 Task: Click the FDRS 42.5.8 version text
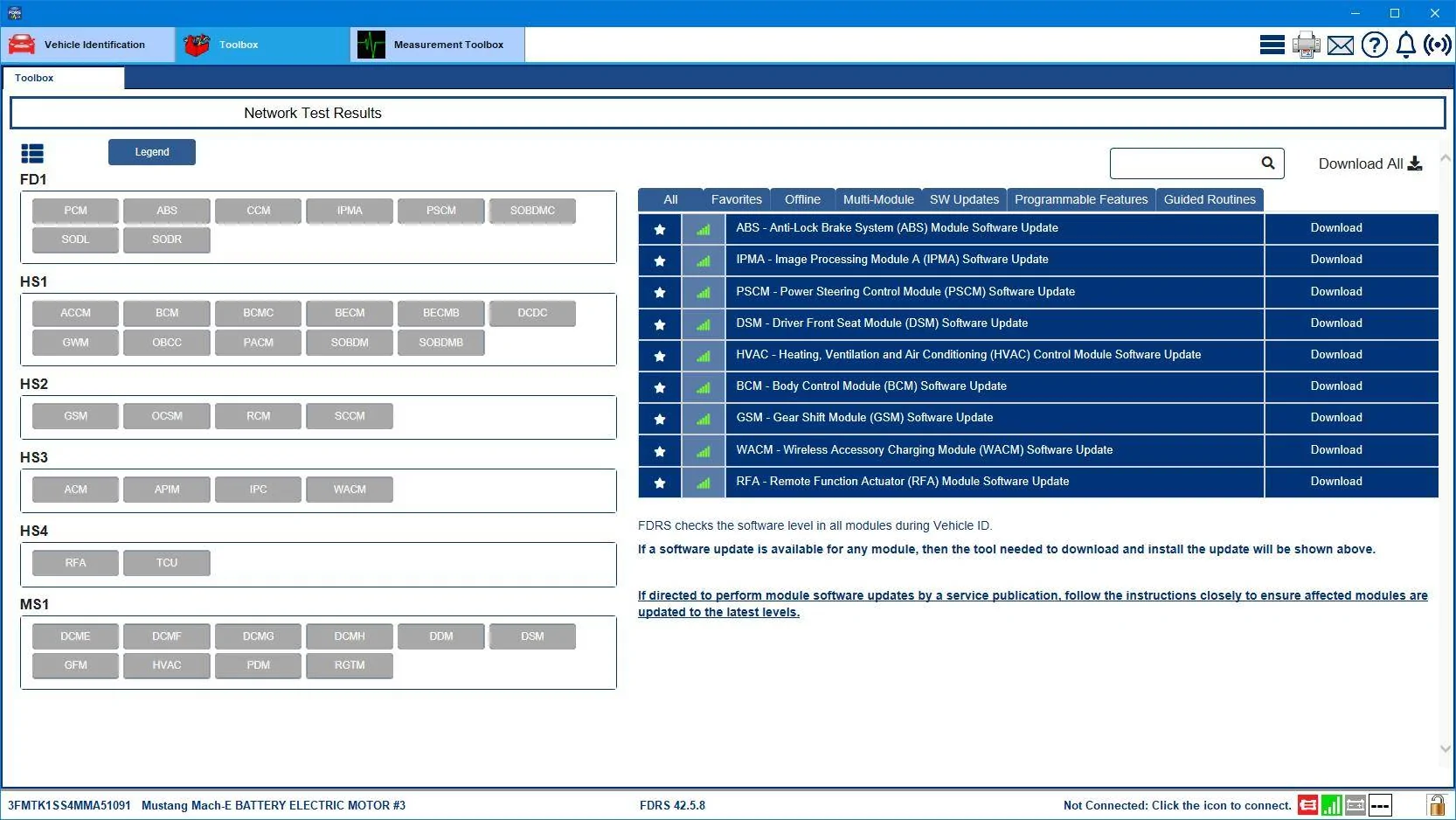tap(672, 805)
